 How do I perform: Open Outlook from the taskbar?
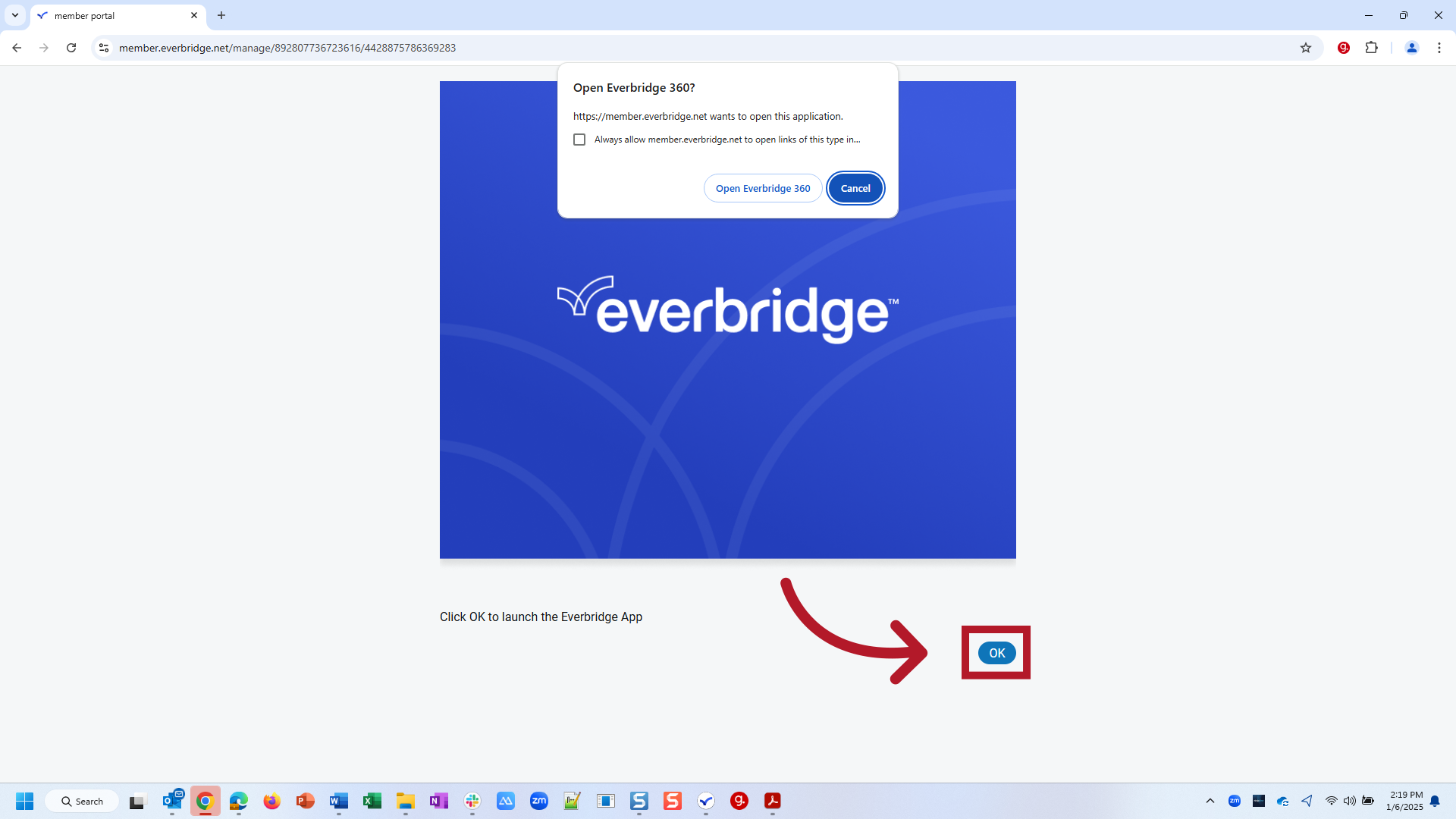(x=173, y=801)
